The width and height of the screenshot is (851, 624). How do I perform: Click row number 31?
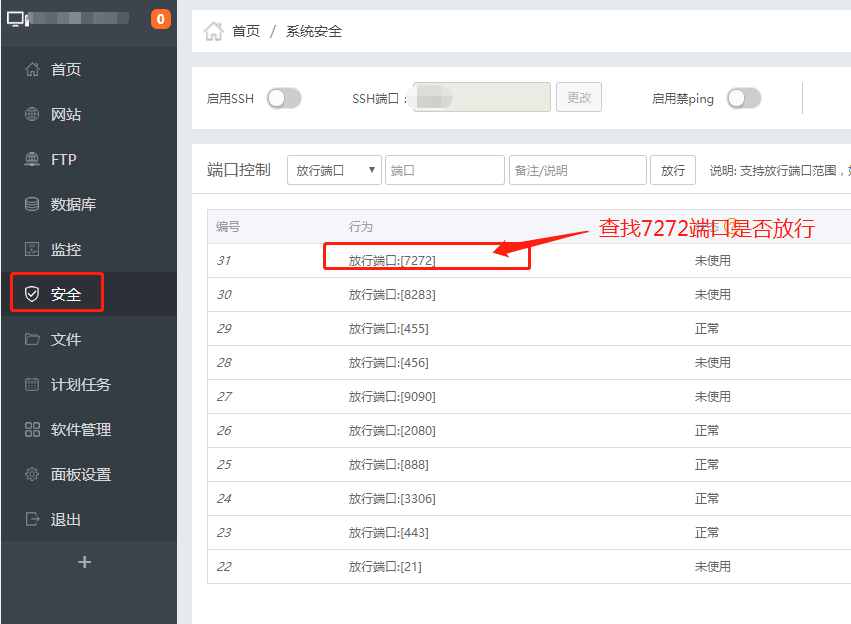point(224,260)
